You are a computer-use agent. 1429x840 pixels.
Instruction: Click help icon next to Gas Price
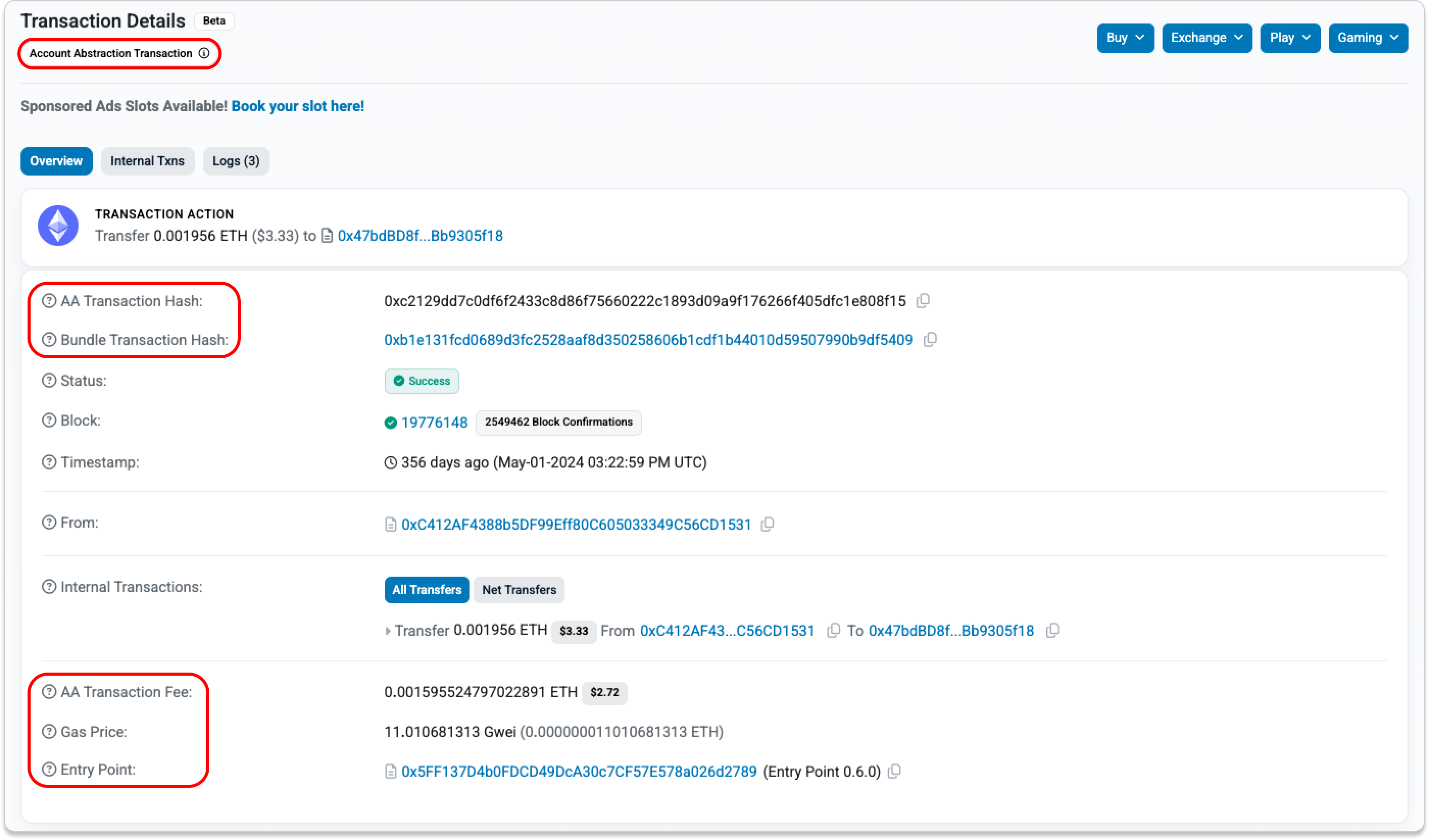click(50, 732)
